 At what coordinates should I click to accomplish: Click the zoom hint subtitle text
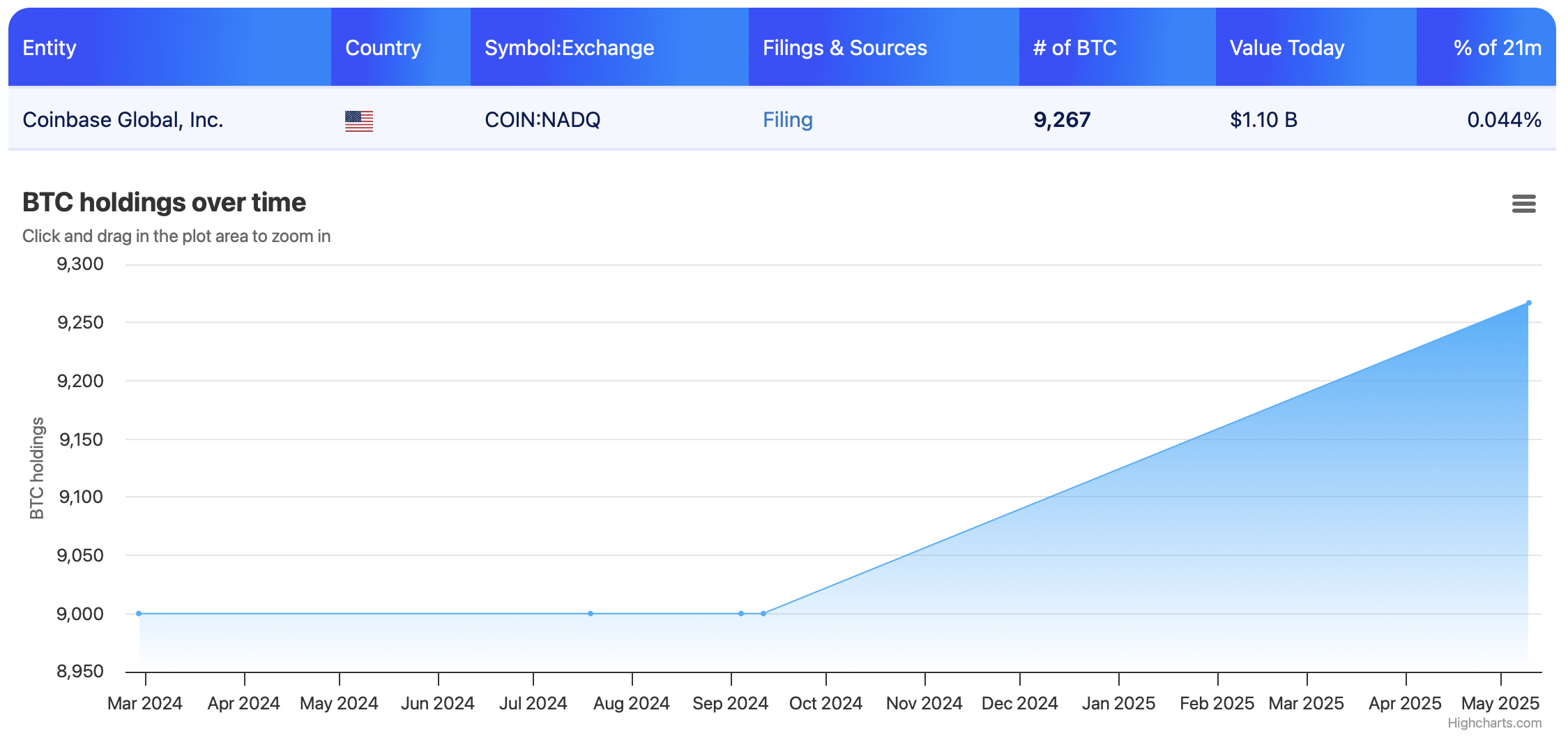(x=176, y=236)
